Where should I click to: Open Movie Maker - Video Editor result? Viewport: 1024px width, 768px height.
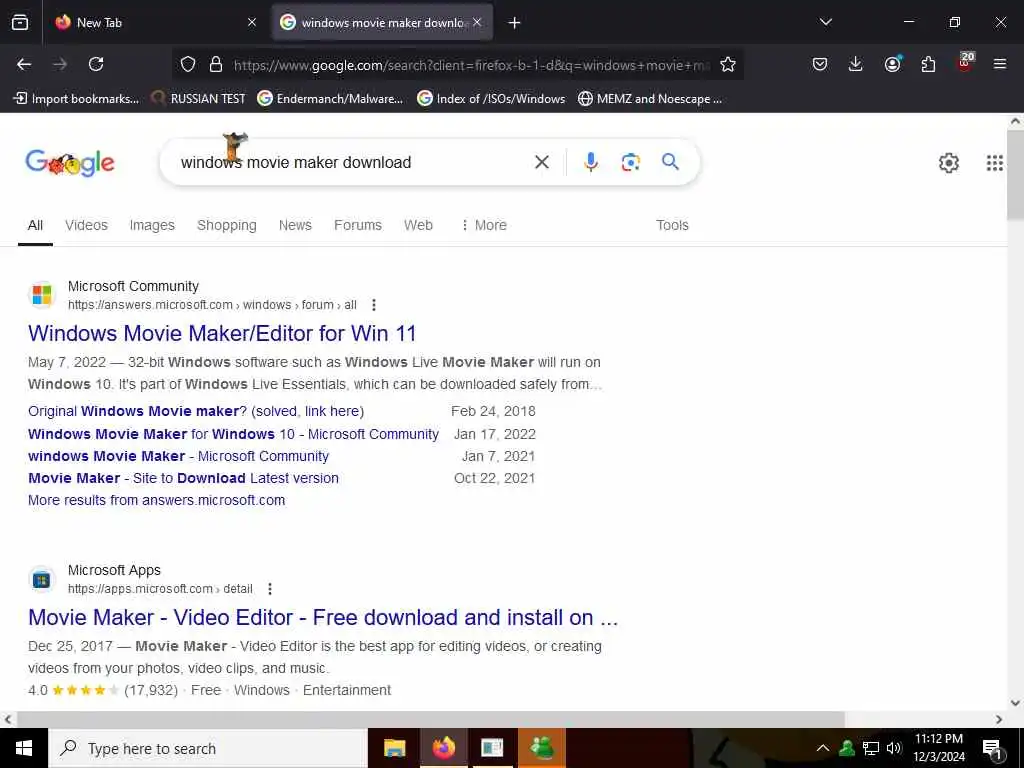(x=323, y=618)
